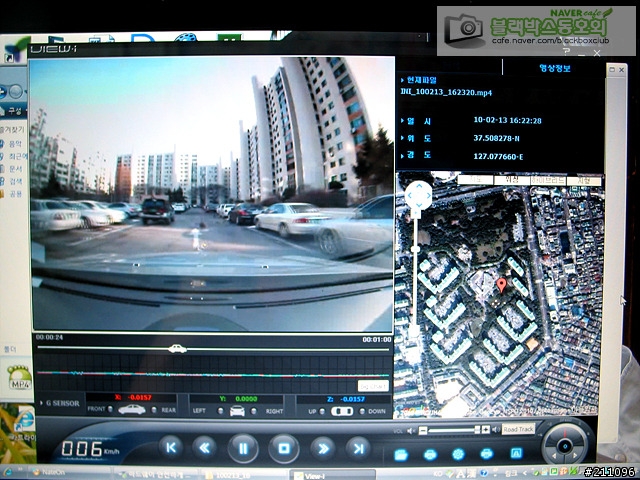Expand the 현재파일 arrow

[x=402, y=80]
